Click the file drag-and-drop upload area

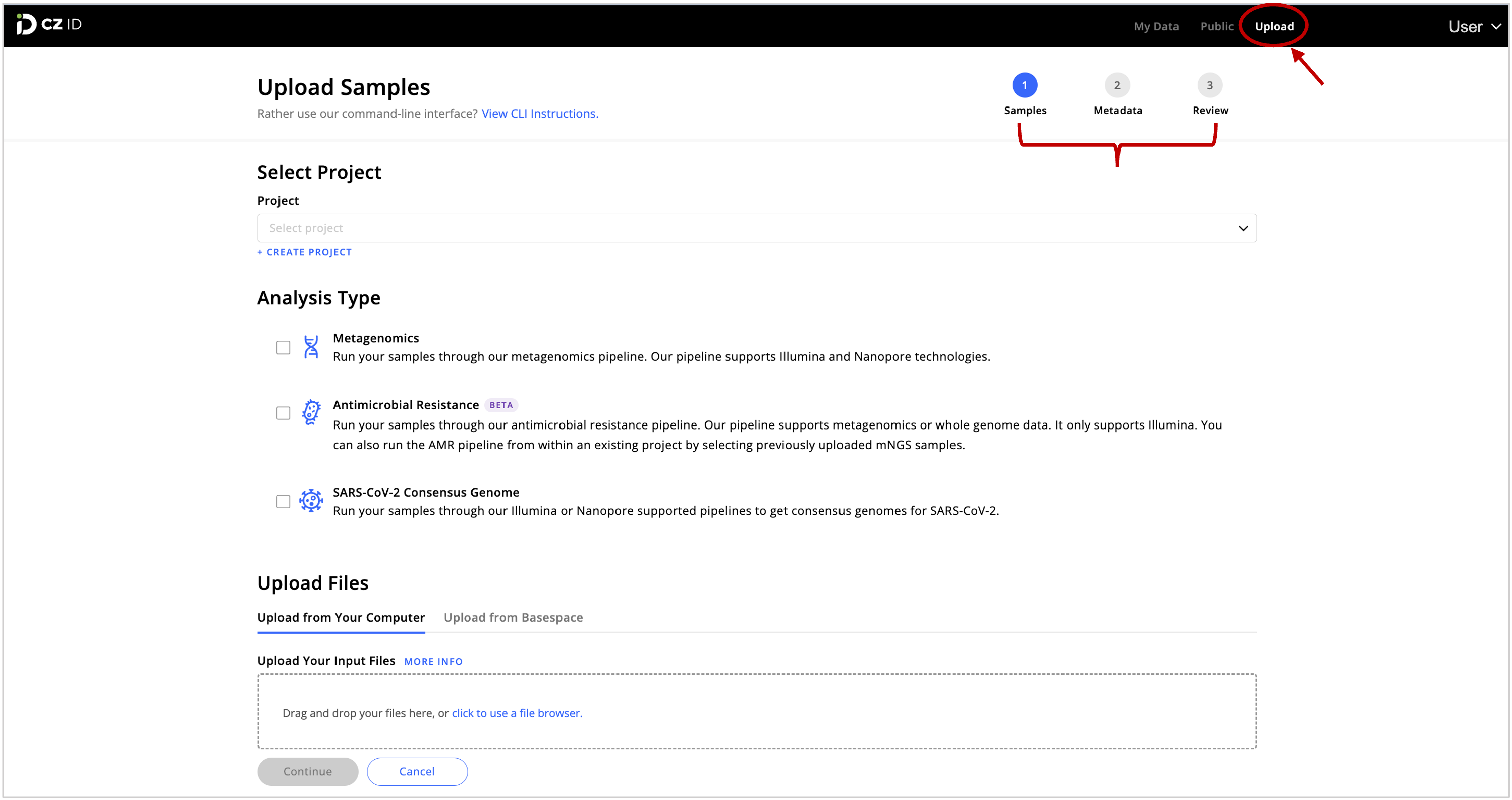click(757, 711)
